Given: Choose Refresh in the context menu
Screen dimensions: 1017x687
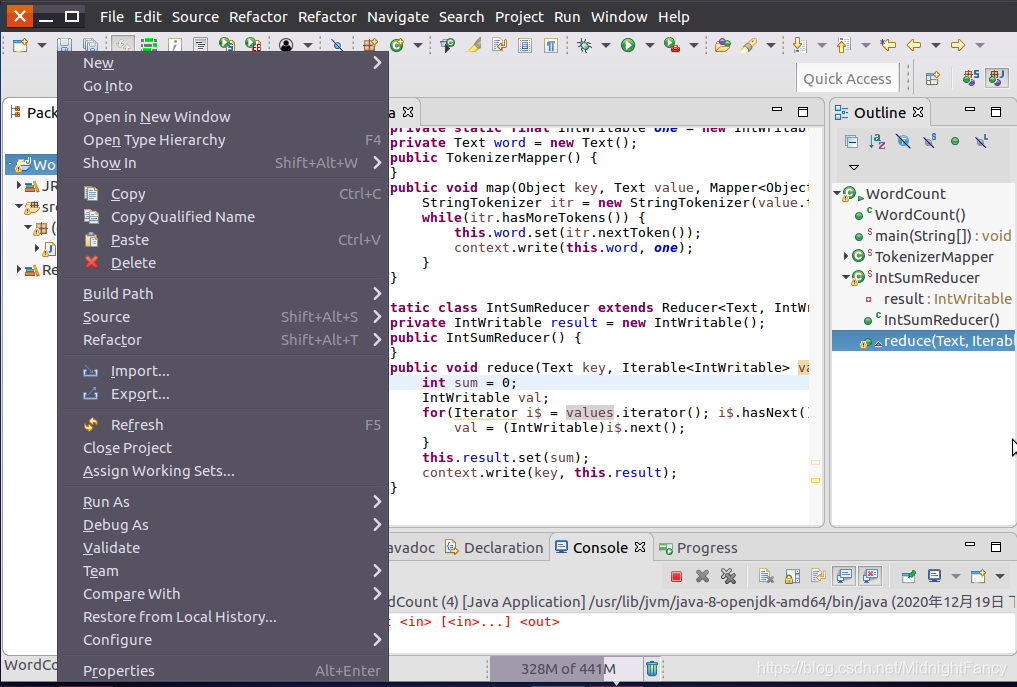Looking at the screenshot, I should 224,425.
